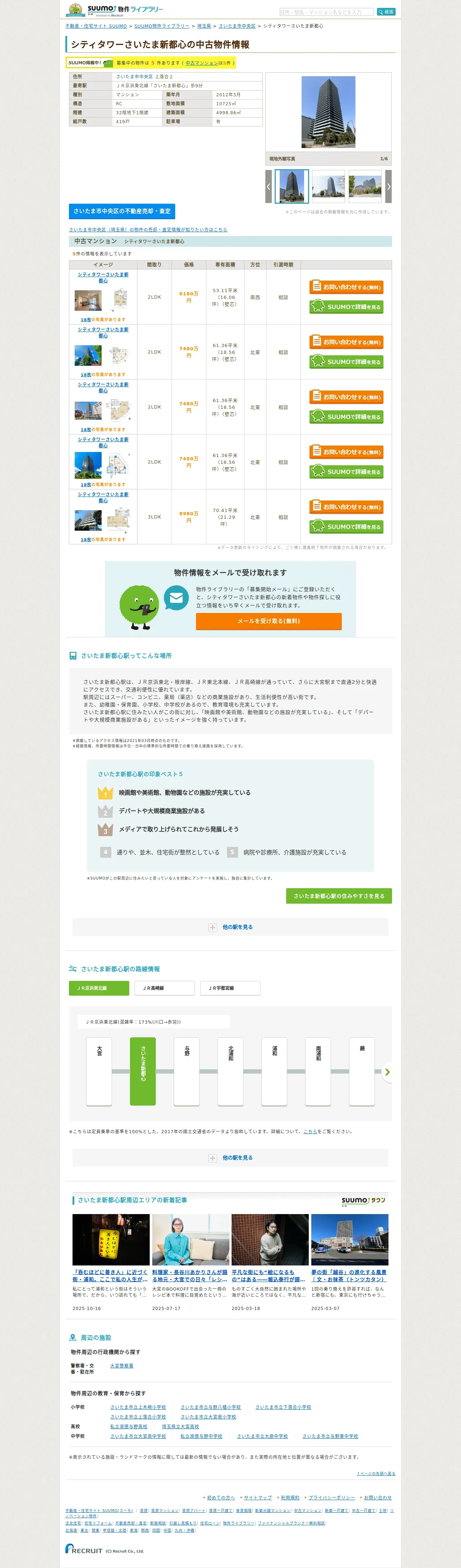Click the mail envelope icon
The width and height of the screenshot is (461, 1568).
[x=176, y=598]
